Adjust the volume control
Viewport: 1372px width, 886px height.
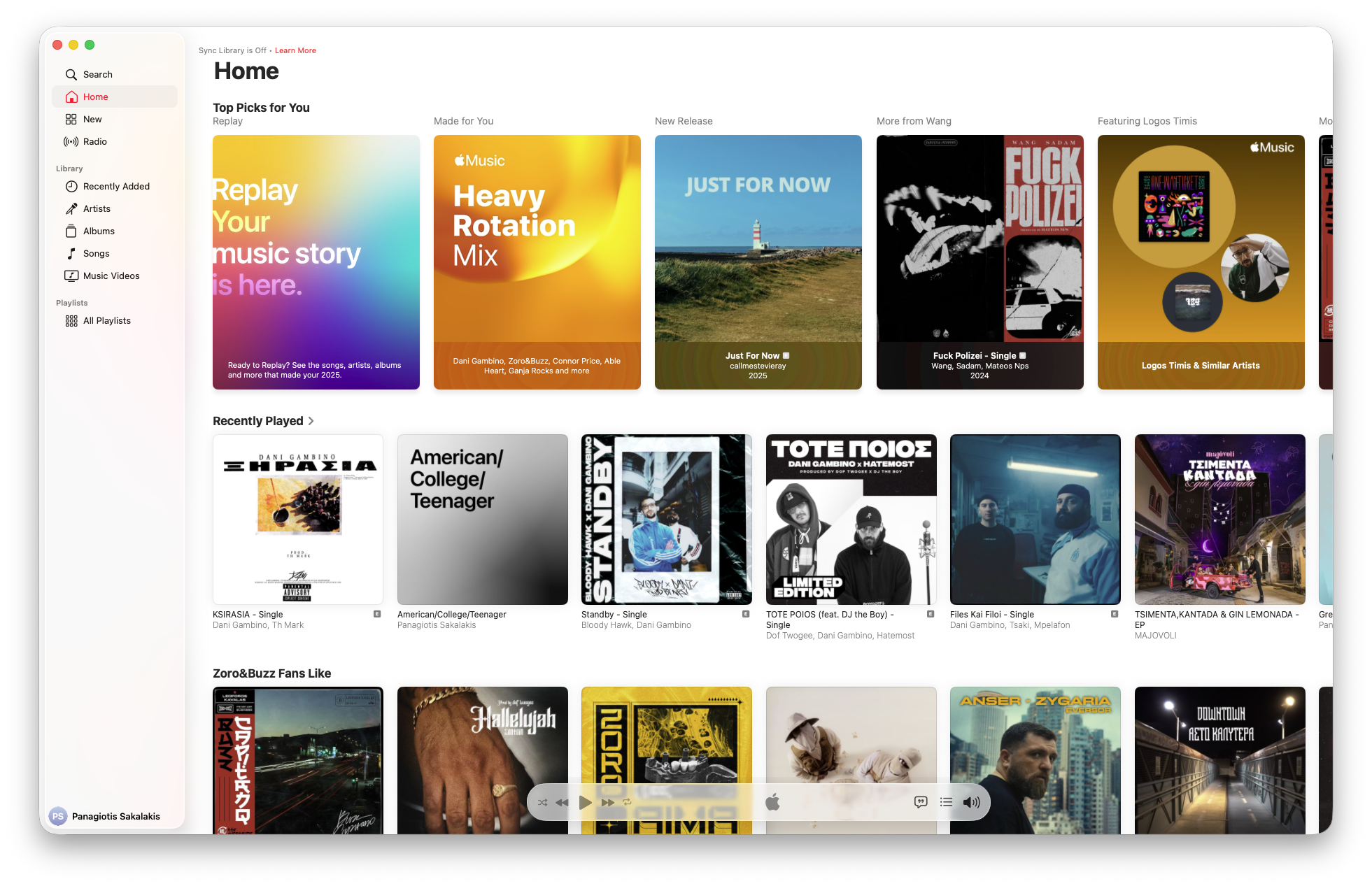coord(972,802)
